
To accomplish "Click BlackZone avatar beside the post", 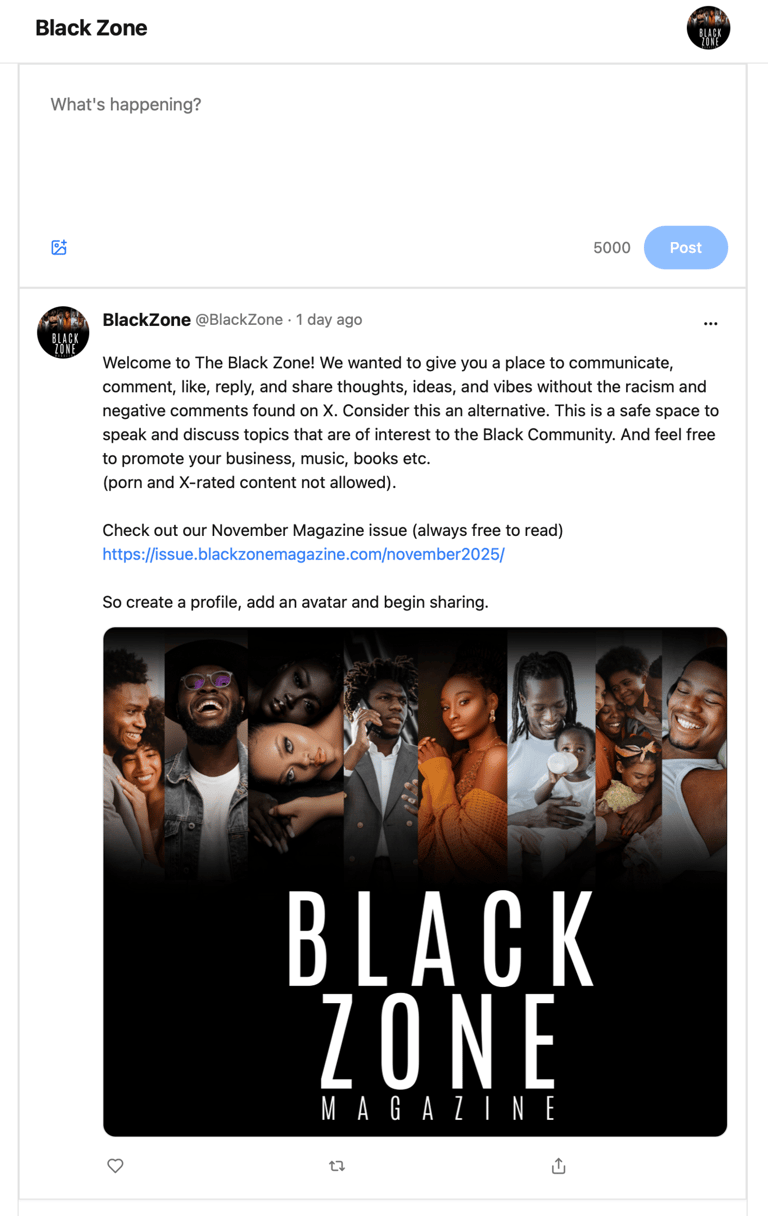I will [x=63, y=332].
